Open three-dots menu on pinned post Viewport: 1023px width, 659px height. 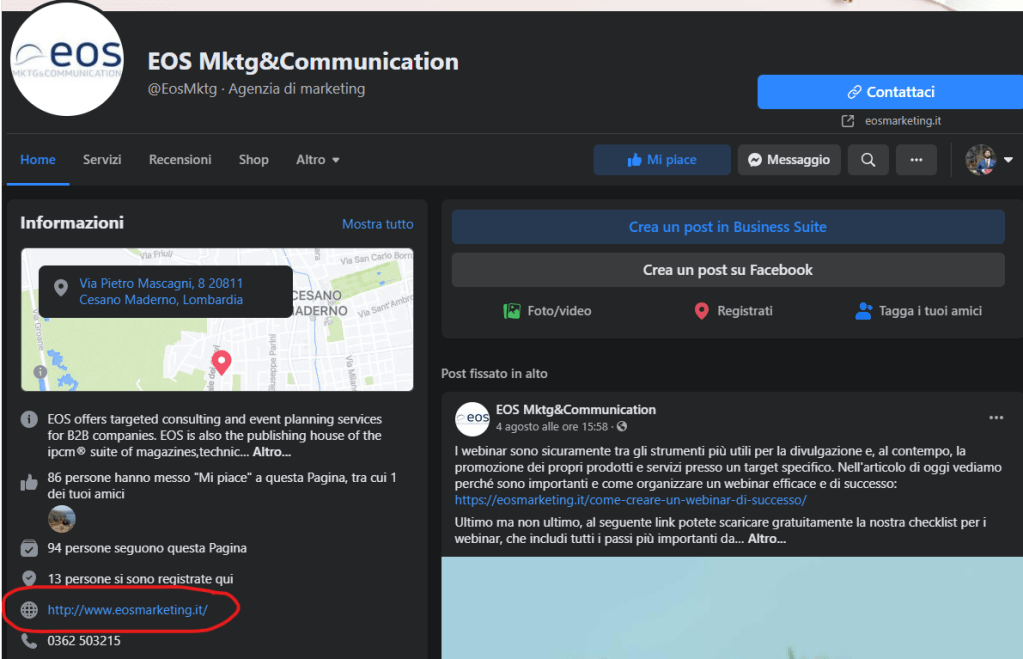coord(995,417)
